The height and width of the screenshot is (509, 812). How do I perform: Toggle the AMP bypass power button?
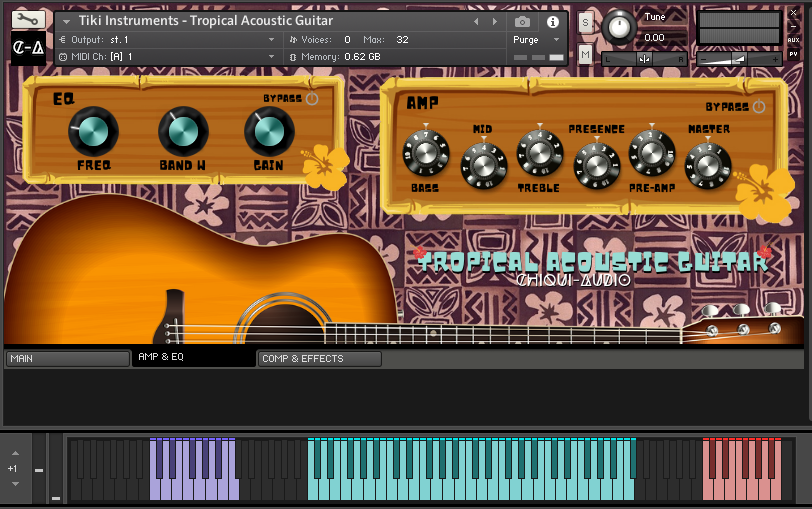pyautogui.click(x=758, y=107)
